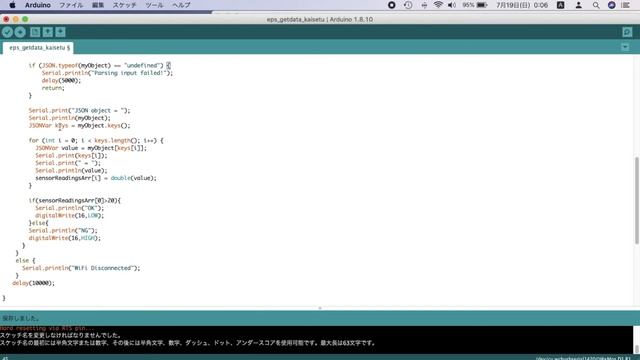Upload the sketch with arrow button
Screen dimensions: 640x360
(x=20, y=32)
